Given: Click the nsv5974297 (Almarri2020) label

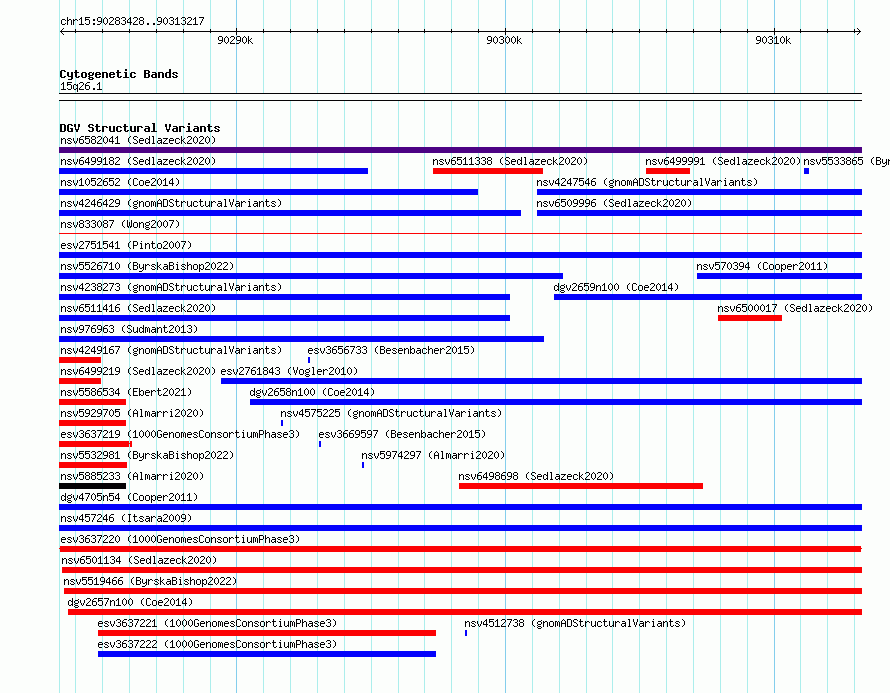Looking at the screenshot, I should click(x=433, y=455).
